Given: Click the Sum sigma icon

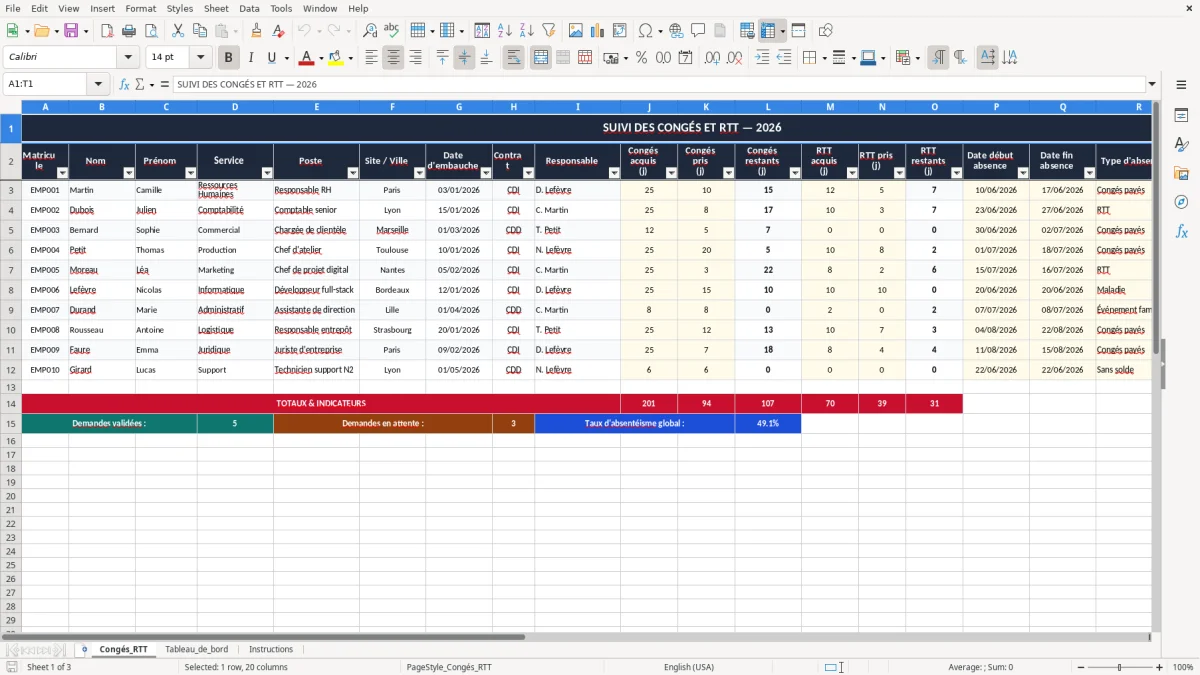Looking at the screenshot, I should point(139,84).
